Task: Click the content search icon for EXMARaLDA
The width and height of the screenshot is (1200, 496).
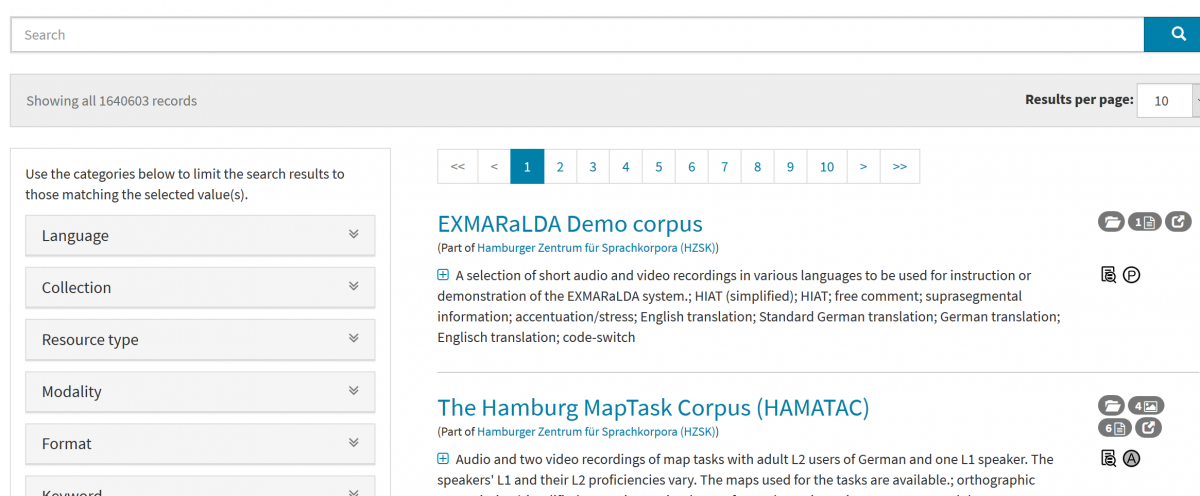Action: coord(1108,275)
